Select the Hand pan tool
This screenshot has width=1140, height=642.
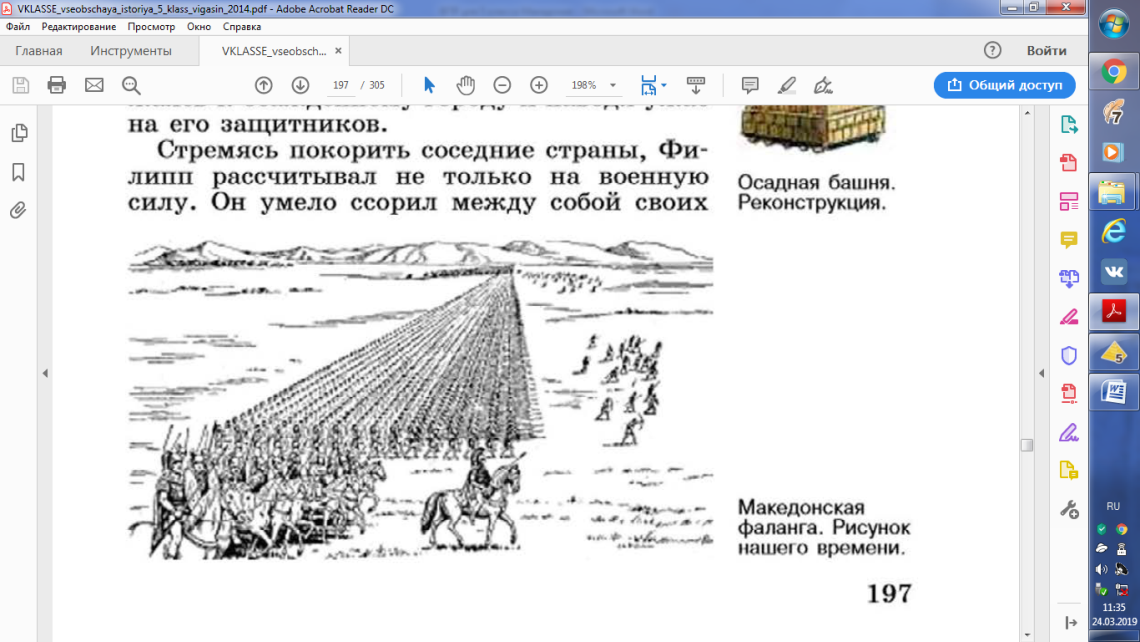click(x=465, y=85)
